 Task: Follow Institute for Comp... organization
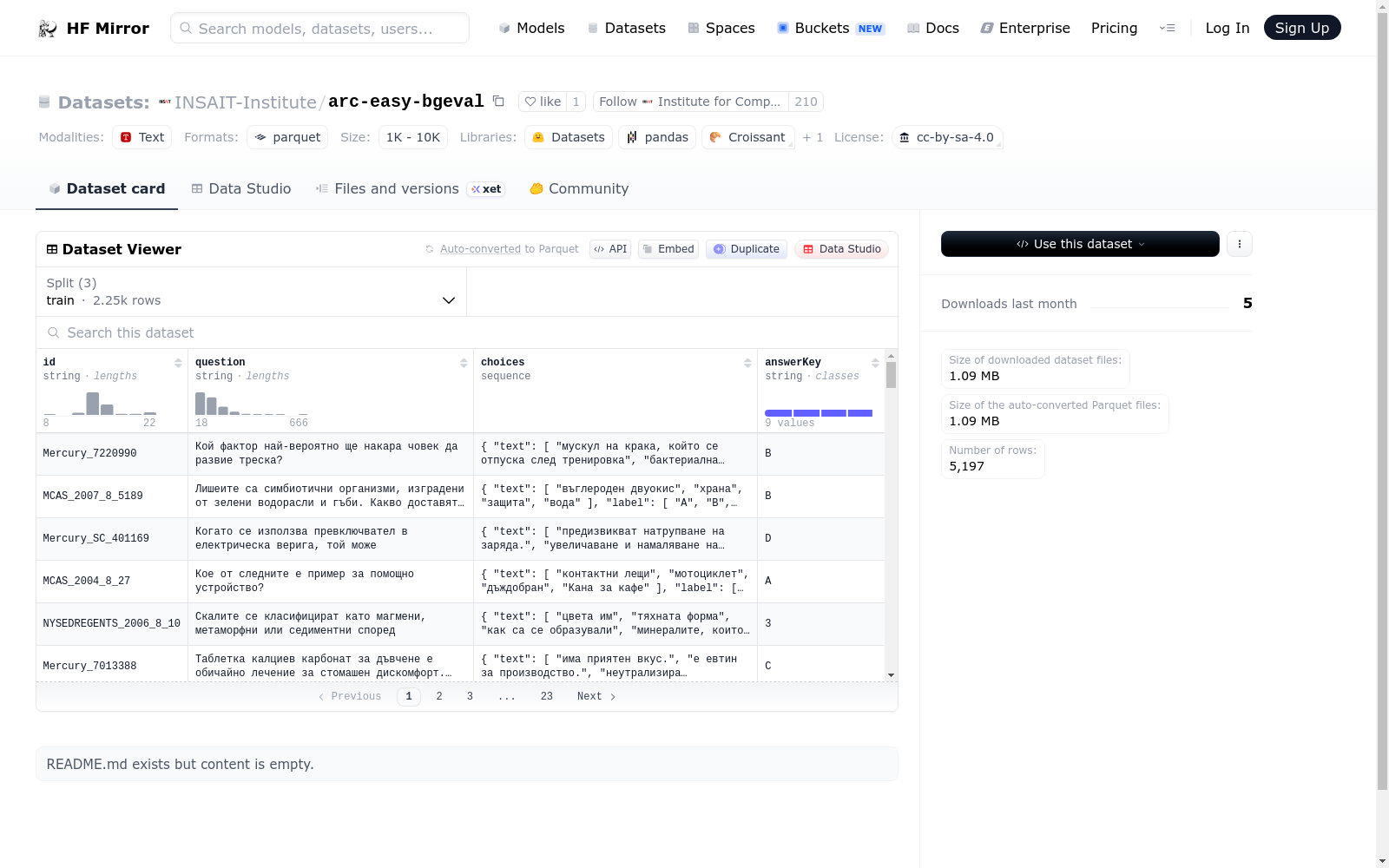tap(690, 102)
